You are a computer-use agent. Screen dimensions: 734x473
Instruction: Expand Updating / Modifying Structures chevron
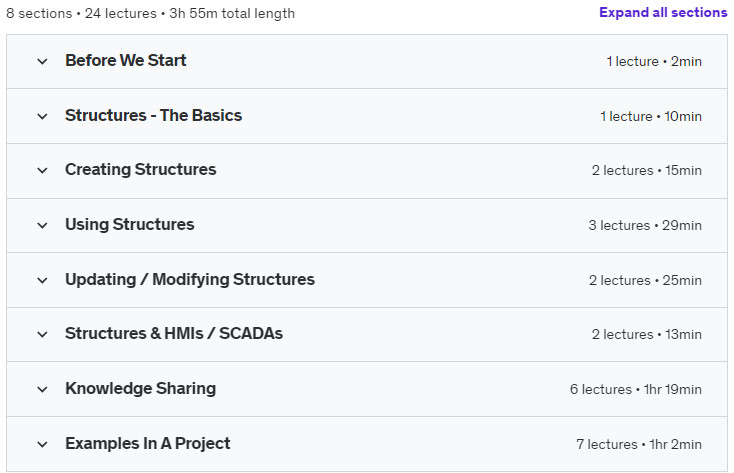pos(42,280)
